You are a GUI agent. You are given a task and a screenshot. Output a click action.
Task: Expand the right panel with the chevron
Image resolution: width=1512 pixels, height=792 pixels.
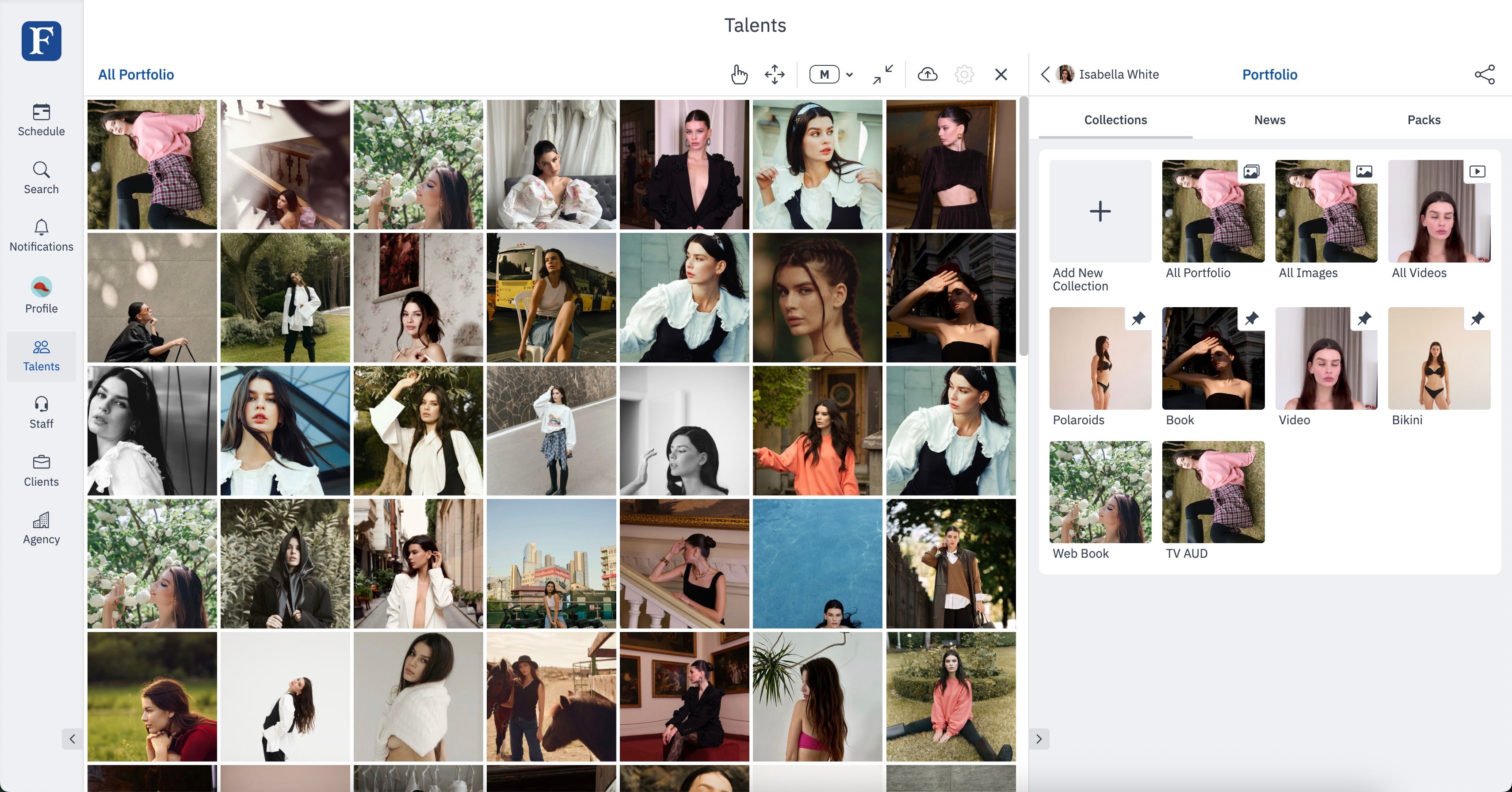1039,739
